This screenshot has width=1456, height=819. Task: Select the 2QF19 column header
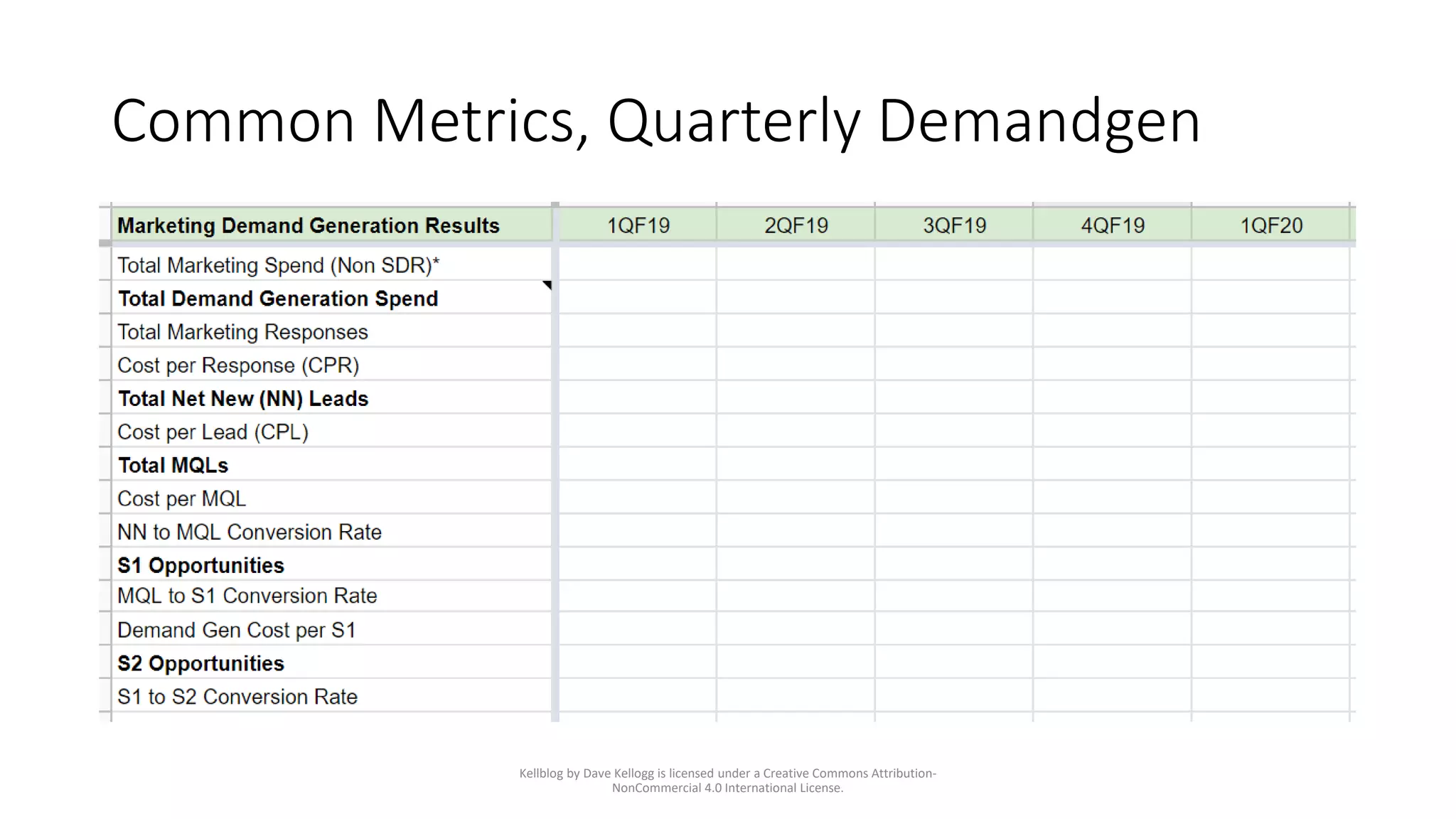[796, 225]
